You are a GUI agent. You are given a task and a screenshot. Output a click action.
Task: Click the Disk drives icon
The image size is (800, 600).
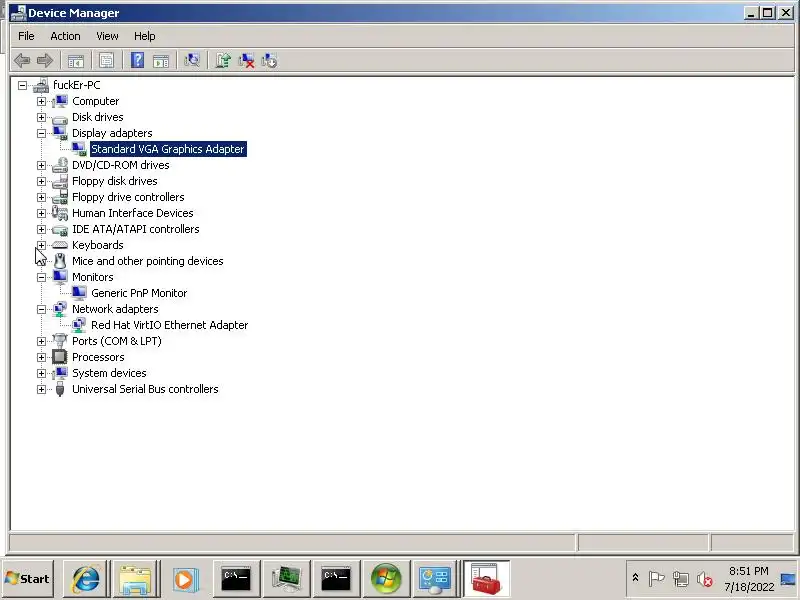pyautogui.click(x=60, y=118)
